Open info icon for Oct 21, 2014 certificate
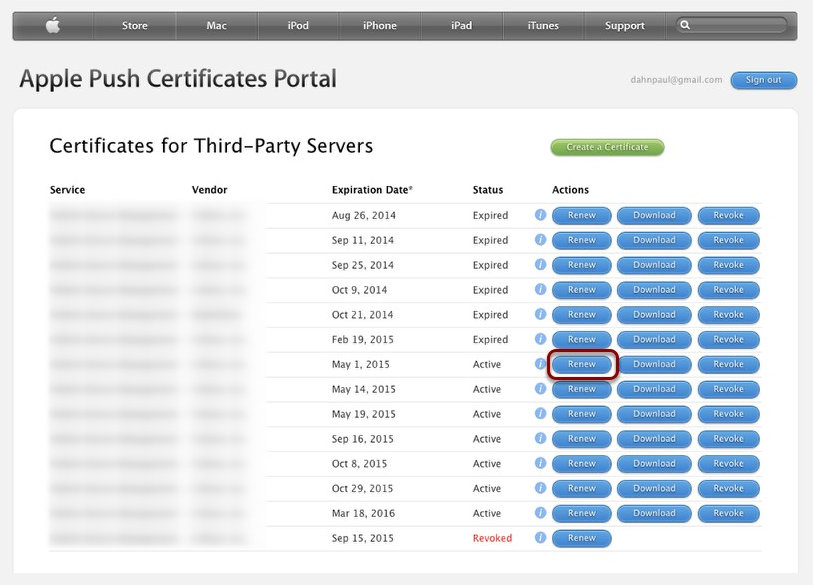 point(540,314)
